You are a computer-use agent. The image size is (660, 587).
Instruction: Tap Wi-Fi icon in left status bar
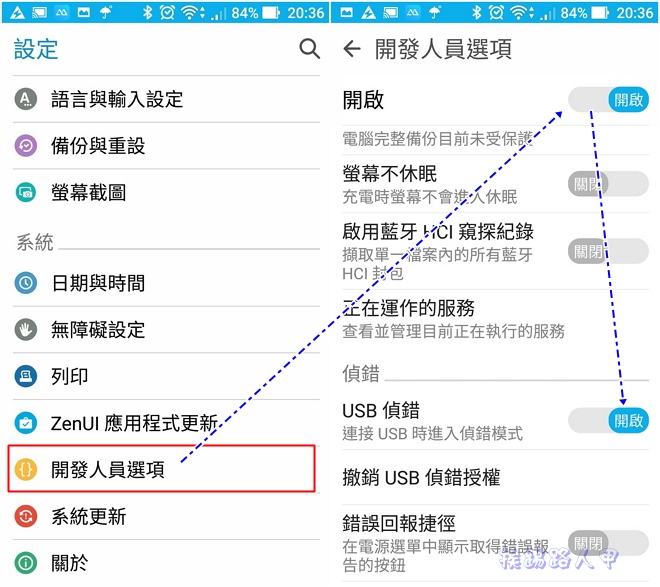[x=189, y=13]
